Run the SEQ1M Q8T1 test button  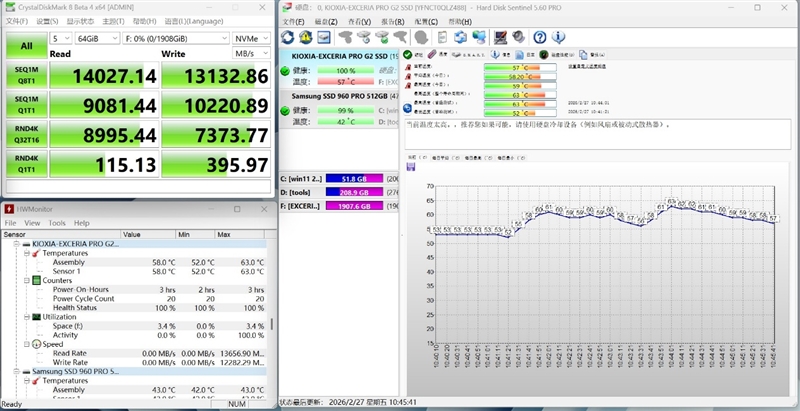coord(27,75)
